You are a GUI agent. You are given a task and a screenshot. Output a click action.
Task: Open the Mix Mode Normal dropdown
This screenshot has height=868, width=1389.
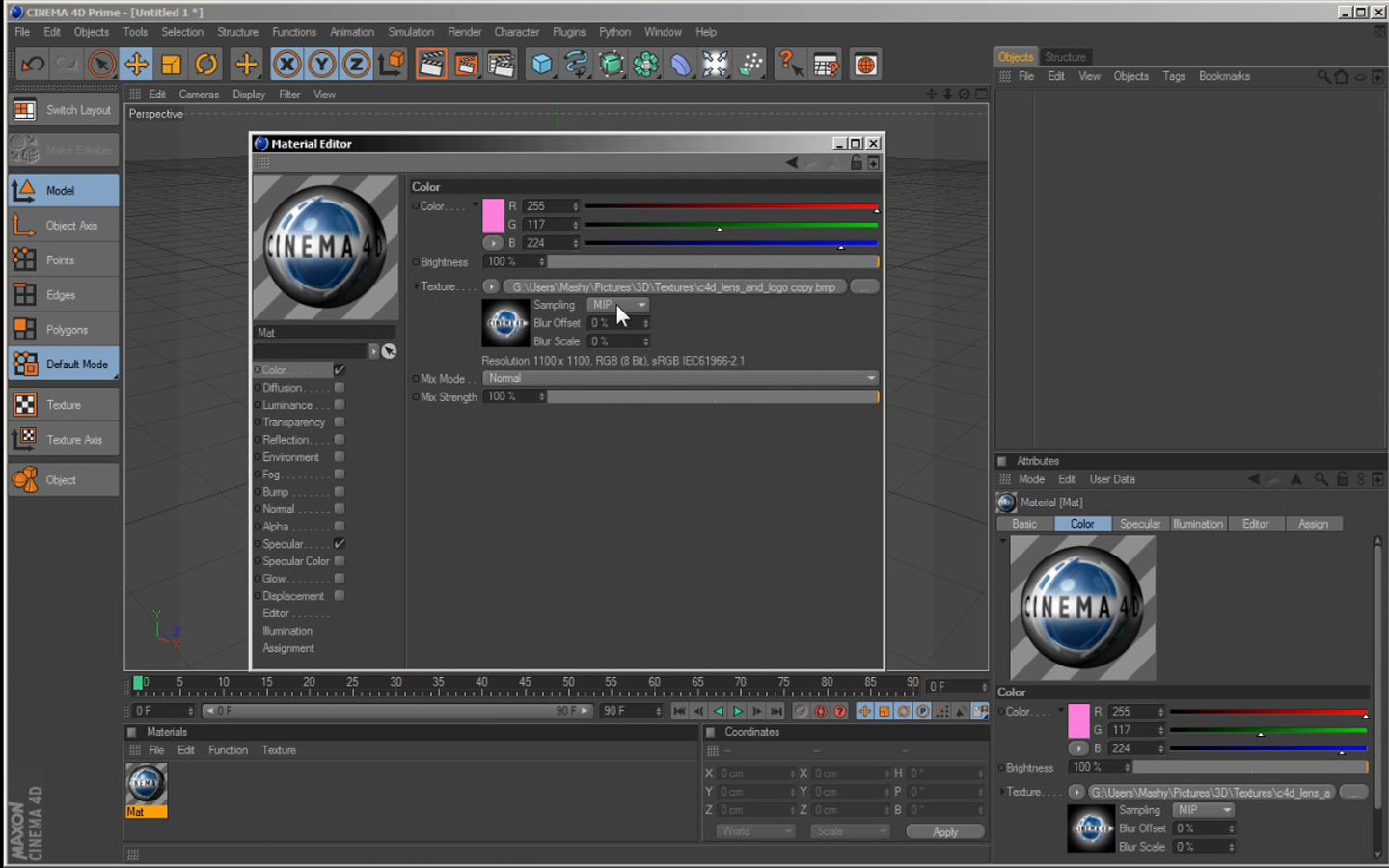coord(680,378)
